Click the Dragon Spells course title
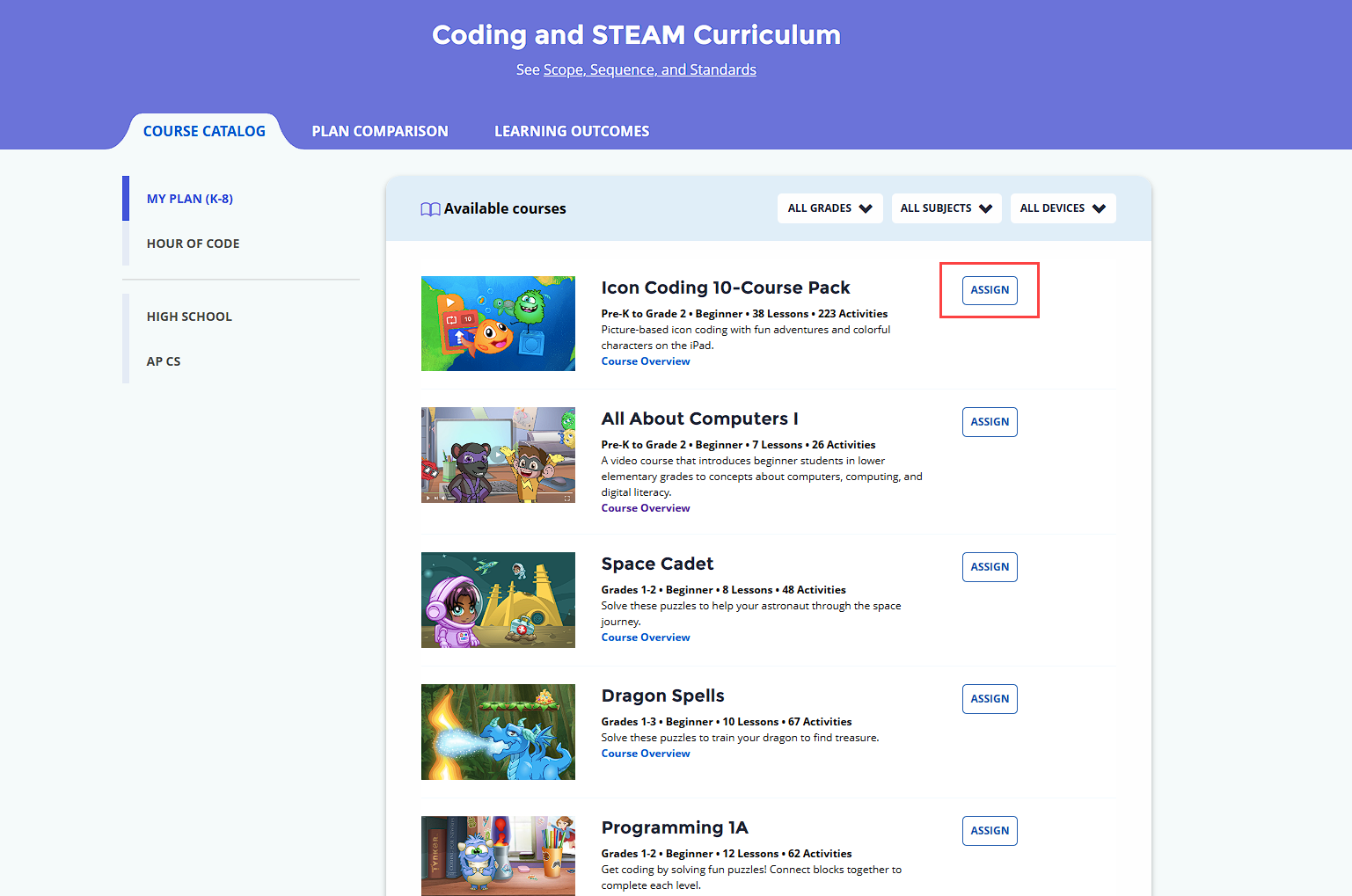1352x896 pixels. (663, 696)
